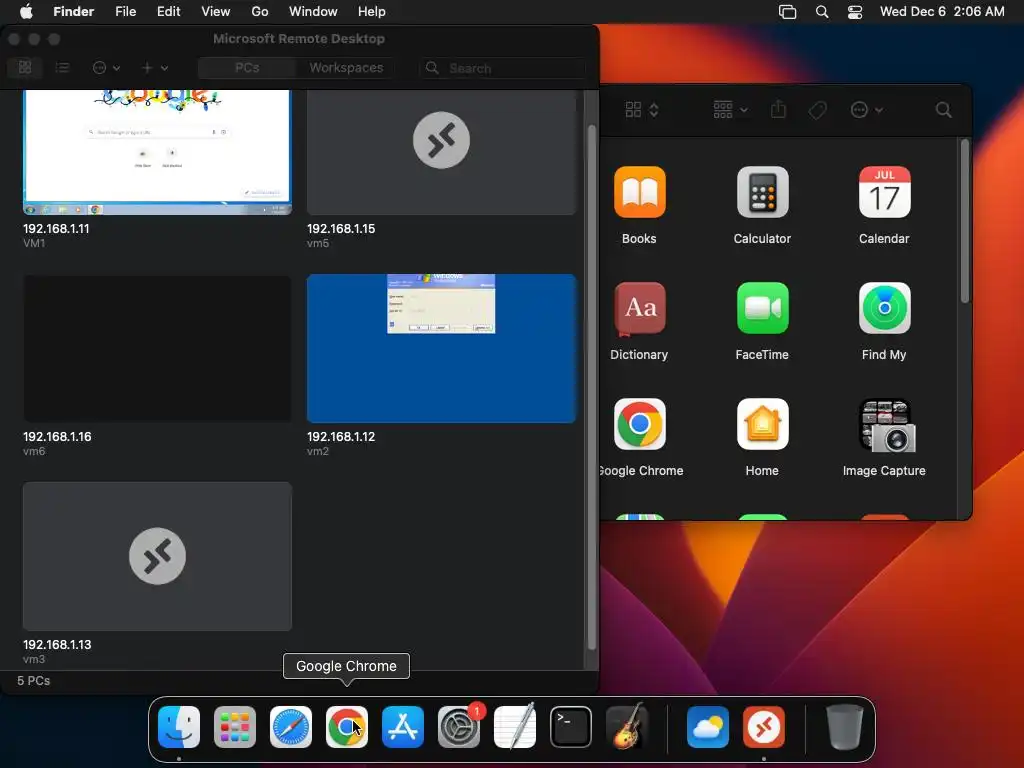Open Help menu
Viewport: 1024px width, 768px height.
coord(372,11)
